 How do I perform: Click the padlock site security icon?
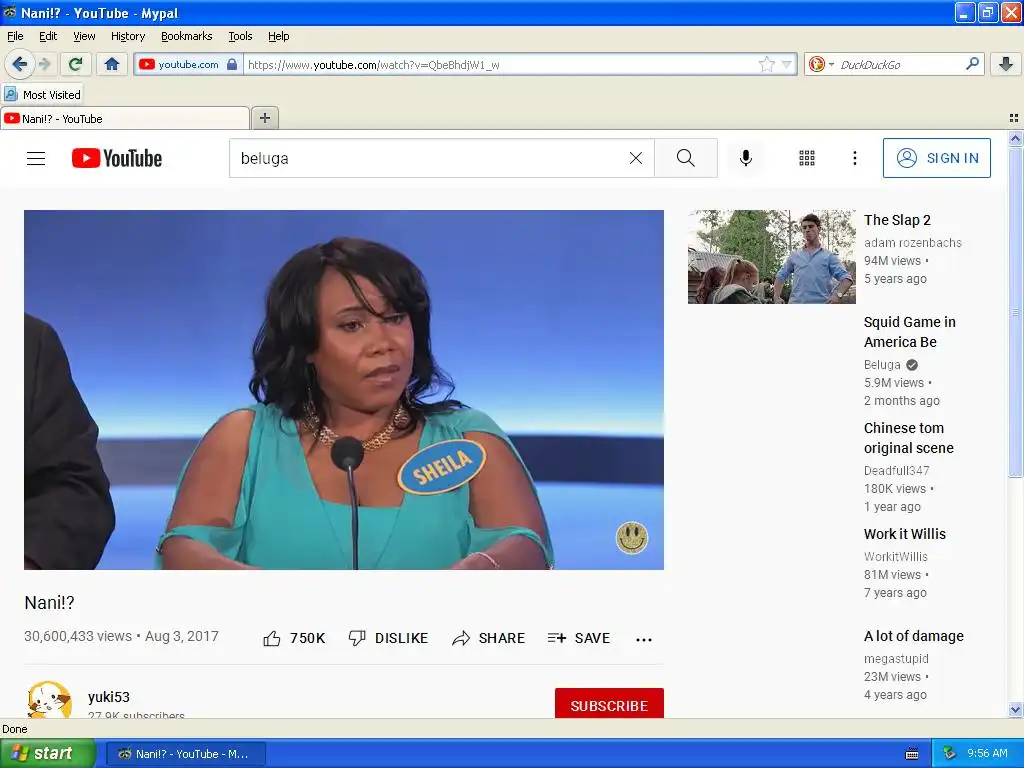click(232, 64)
